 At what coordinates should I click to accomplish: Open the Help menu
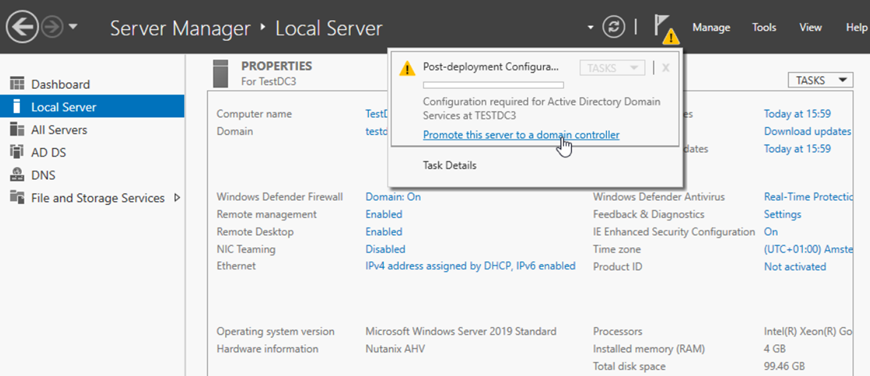pos(857,28)
